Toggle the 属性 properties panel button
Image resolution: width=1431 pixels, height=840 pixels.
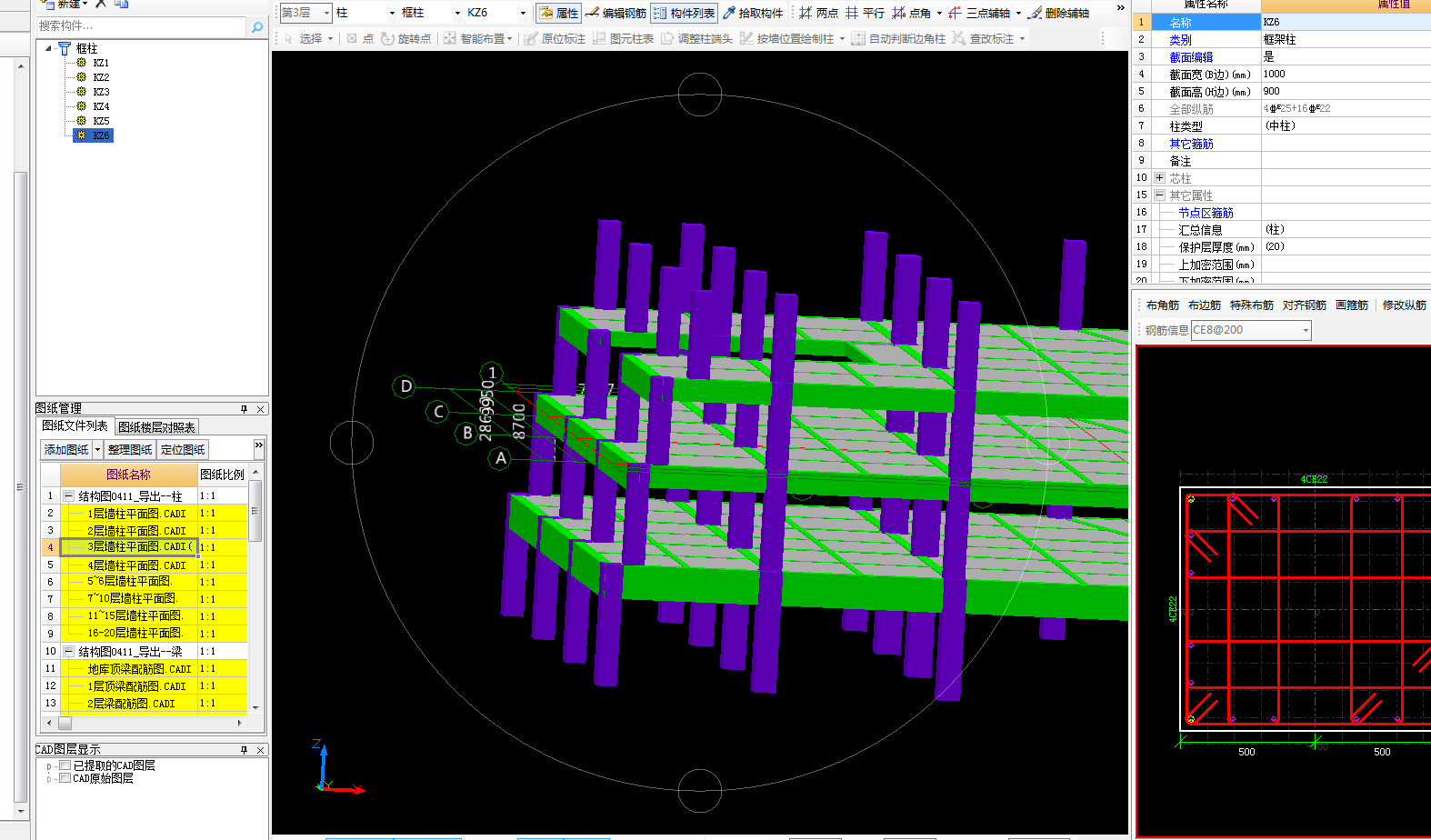(558, 13)
